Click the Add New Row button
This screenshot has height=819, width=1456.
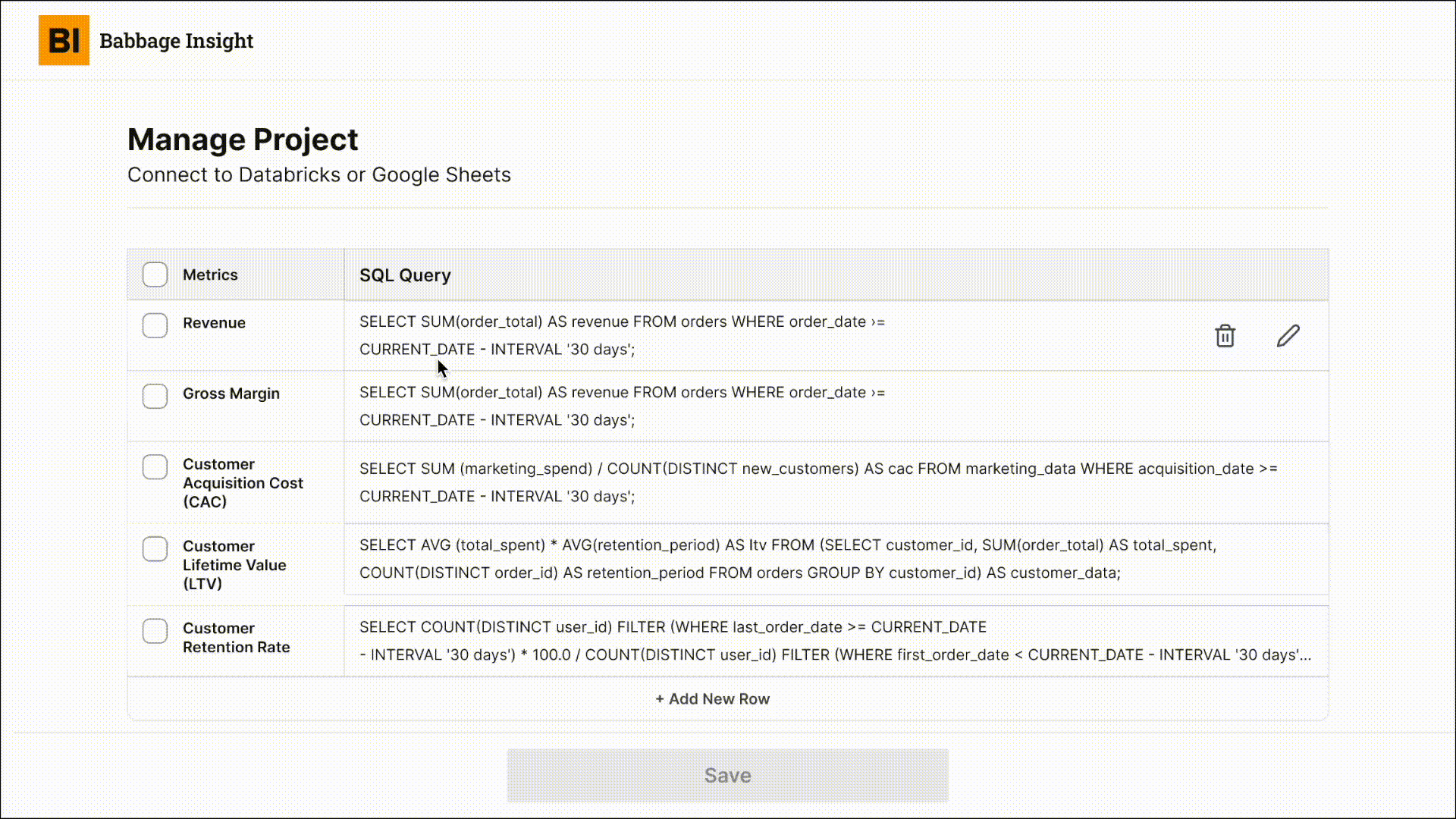pos(712,698)
